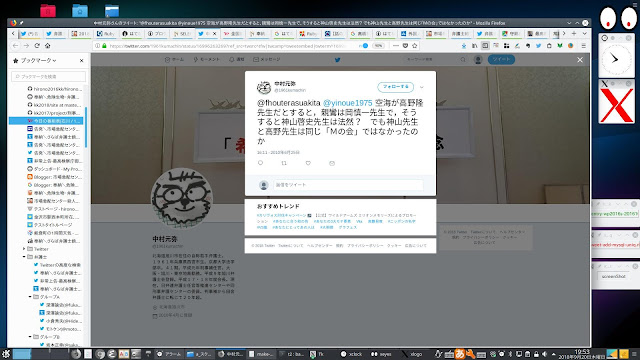Viewport: 640px width, 360px height.
Task: Click the volume icon in the system tray
Action: point(544,354)
